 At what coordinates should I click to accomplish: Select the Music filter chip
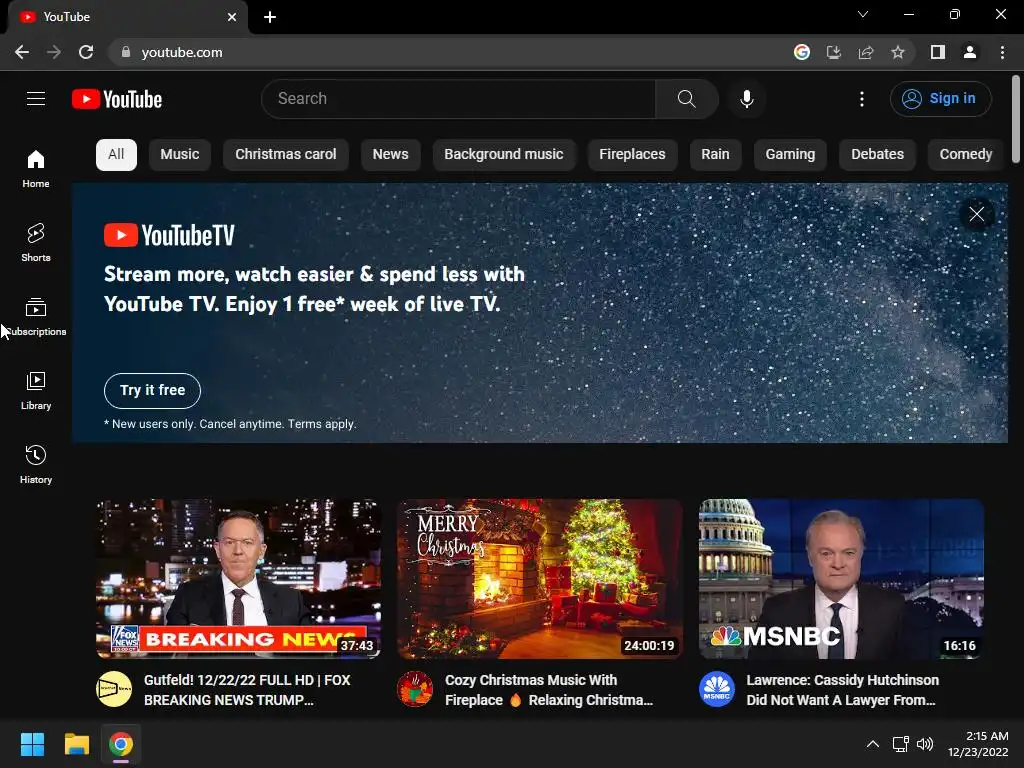pos(180,155)
